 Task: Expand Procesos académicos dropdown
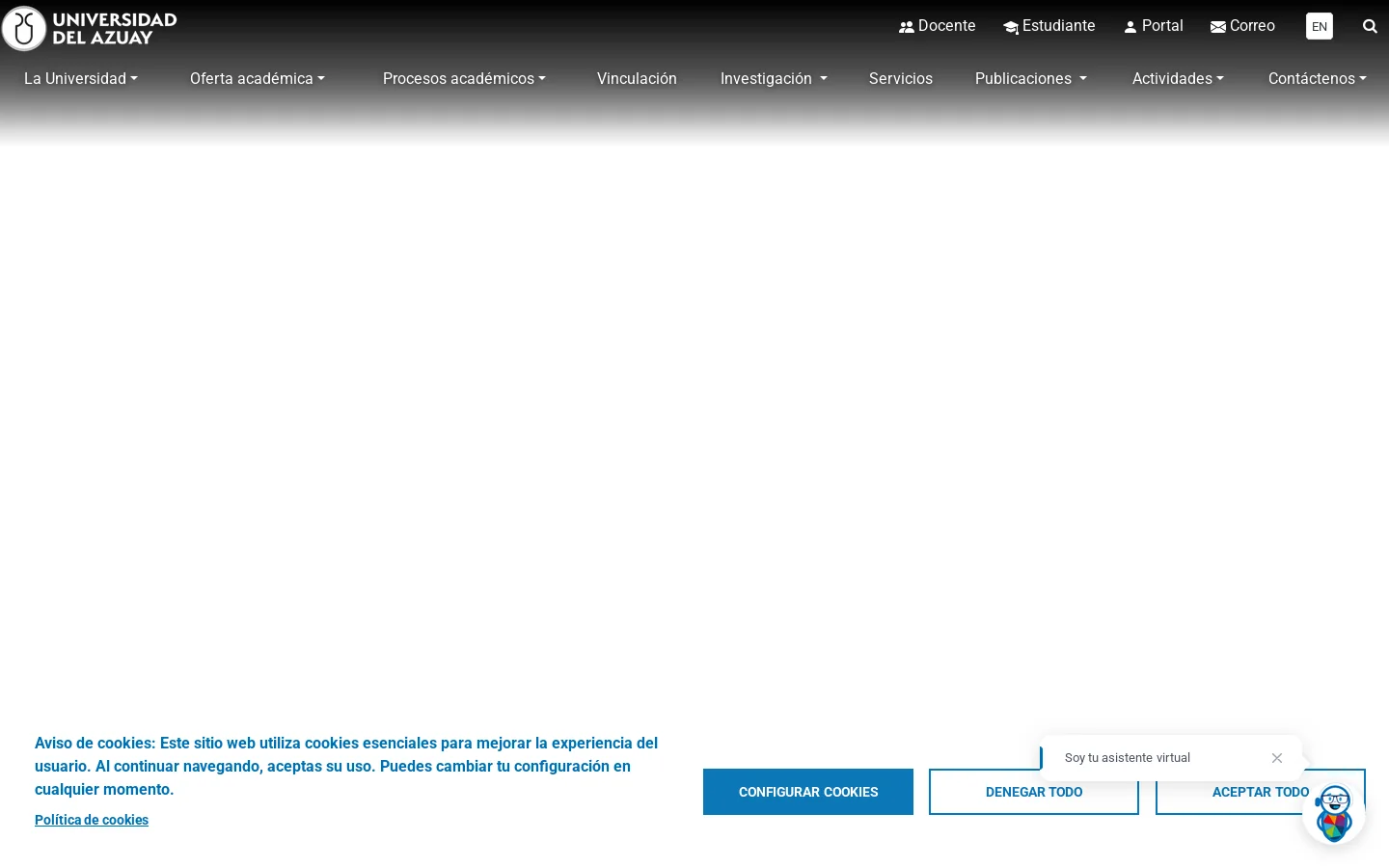464,79
